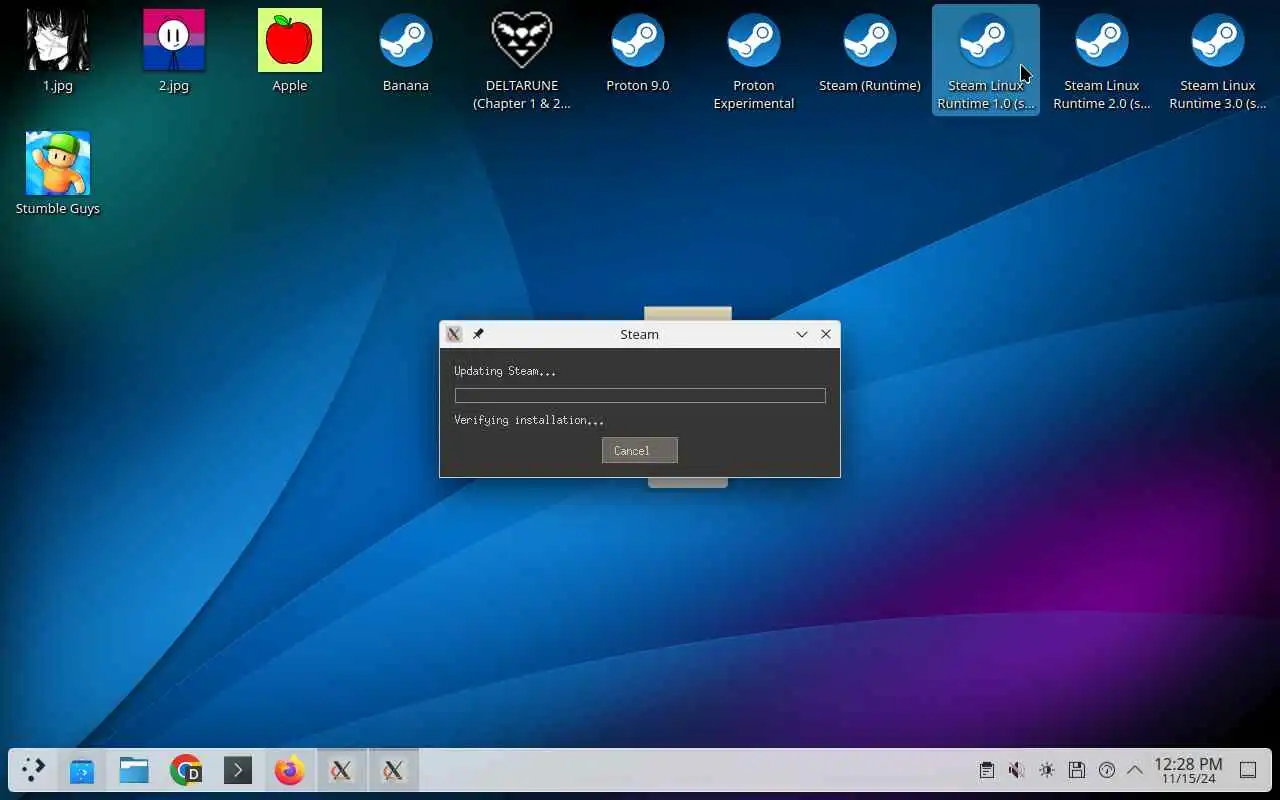Open the X window menu in Steam titlebar
Screen dimensions: 1280x800
coord(454,334)
